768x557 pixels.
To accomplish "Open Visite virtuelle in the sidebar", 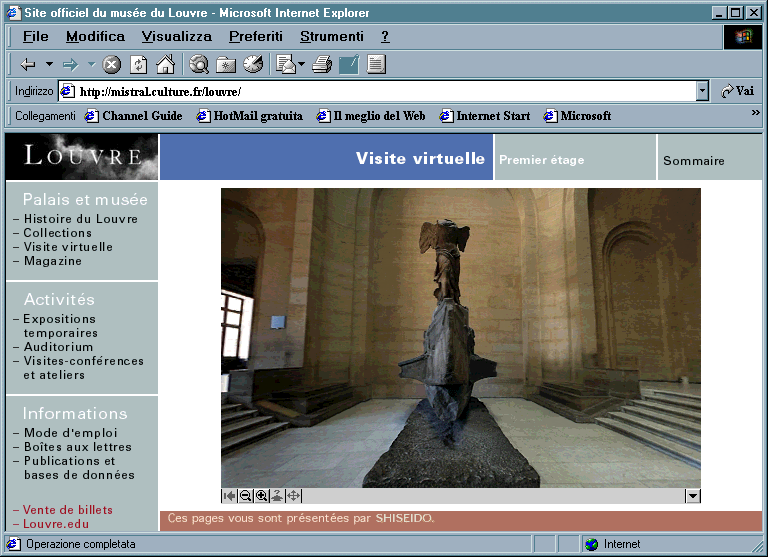I will point(68,247).
